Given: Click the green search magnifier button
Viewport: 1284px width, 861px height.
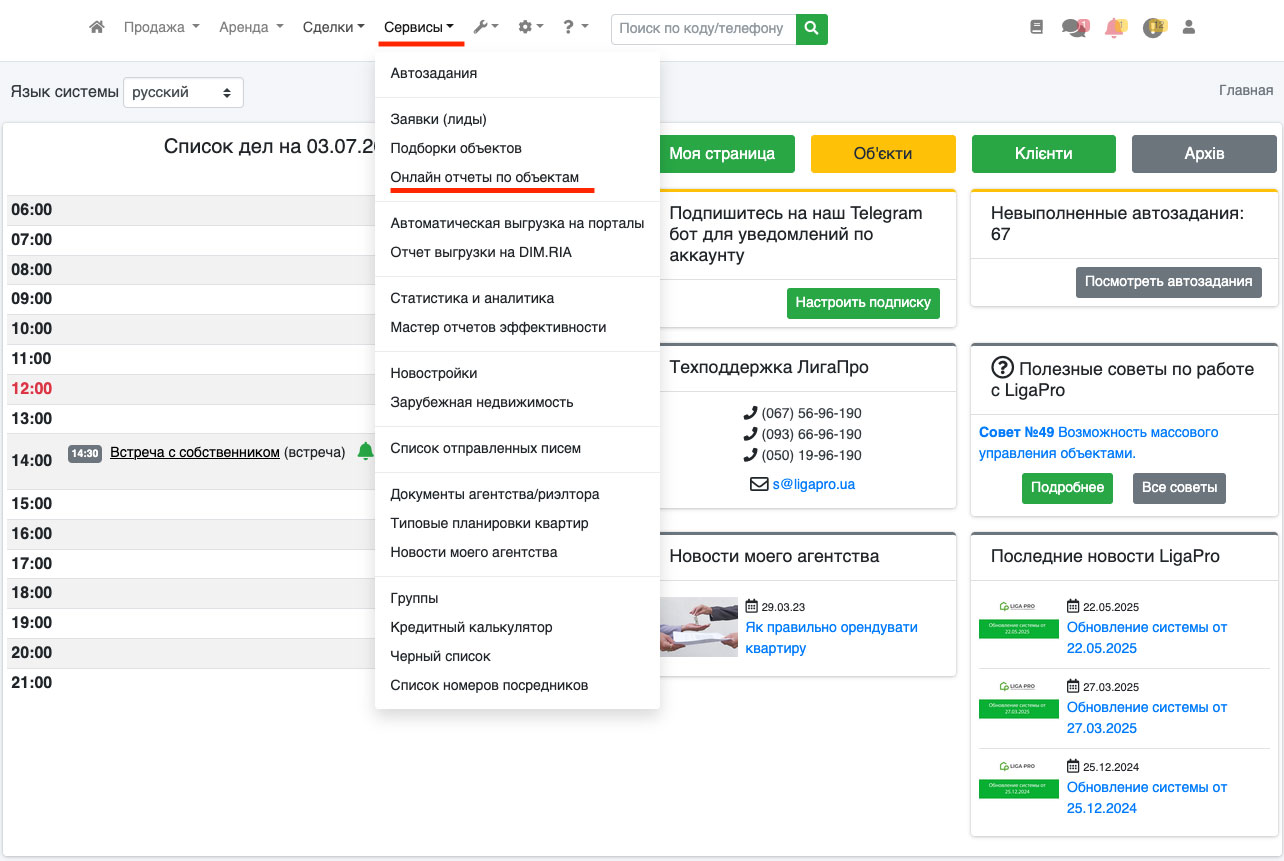Looking at the screenshot, I should point(812,28).
